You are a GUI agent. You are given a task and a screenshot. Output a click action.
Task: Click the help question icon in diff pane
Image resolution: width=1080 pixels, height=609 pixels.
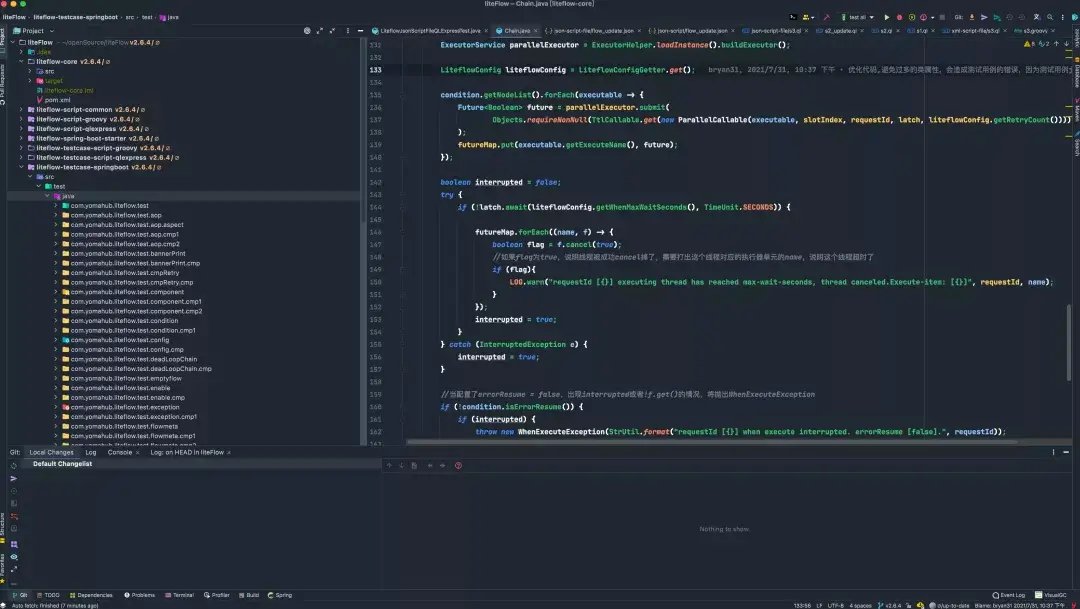tap(458, 466)
